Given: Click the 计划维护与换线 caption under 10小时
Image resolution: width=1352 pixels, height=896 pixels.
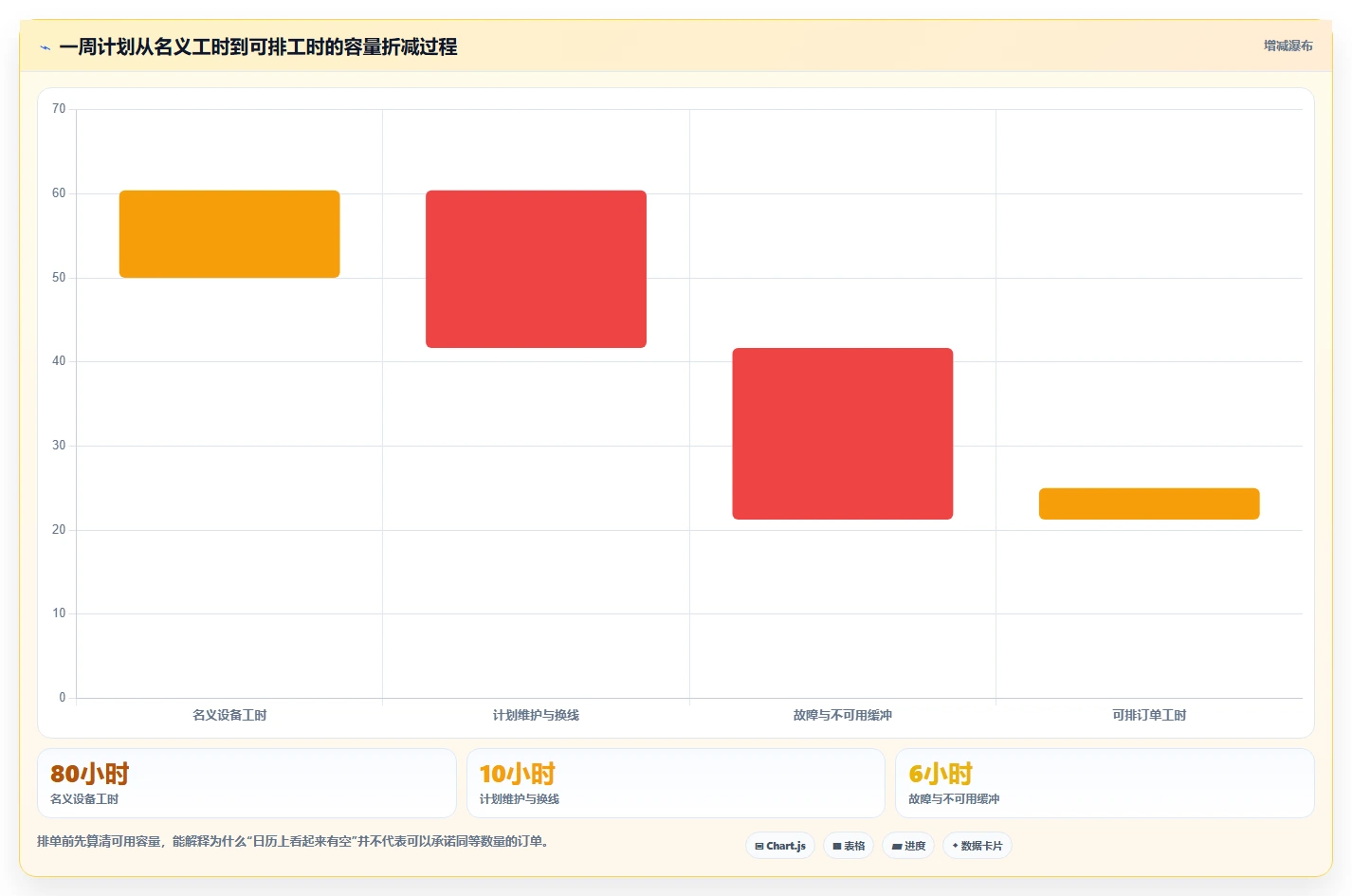Looking at the screenshot, I should [520, 799].
